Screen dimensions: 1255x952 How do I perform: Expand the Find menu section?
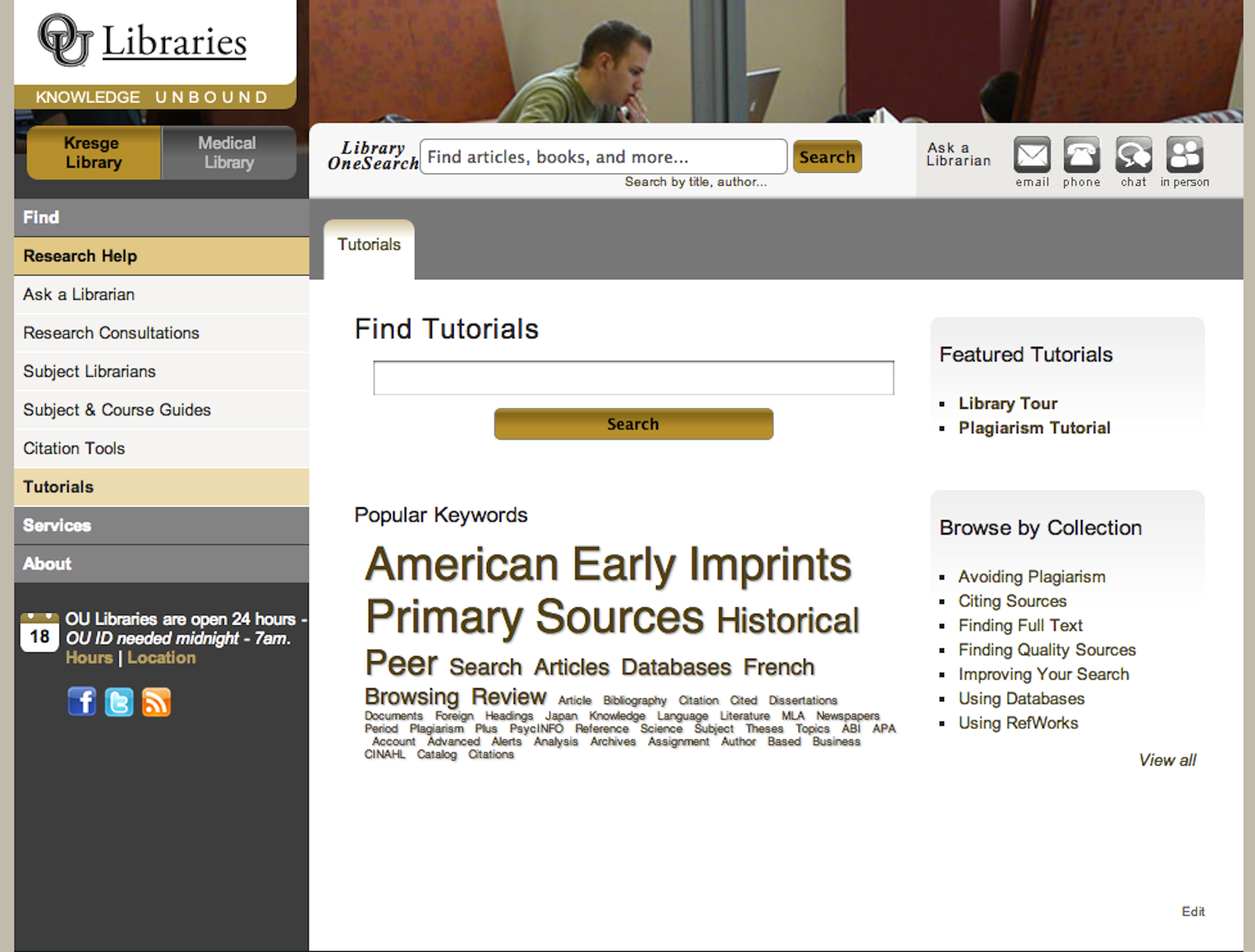[x=162, y=217]
